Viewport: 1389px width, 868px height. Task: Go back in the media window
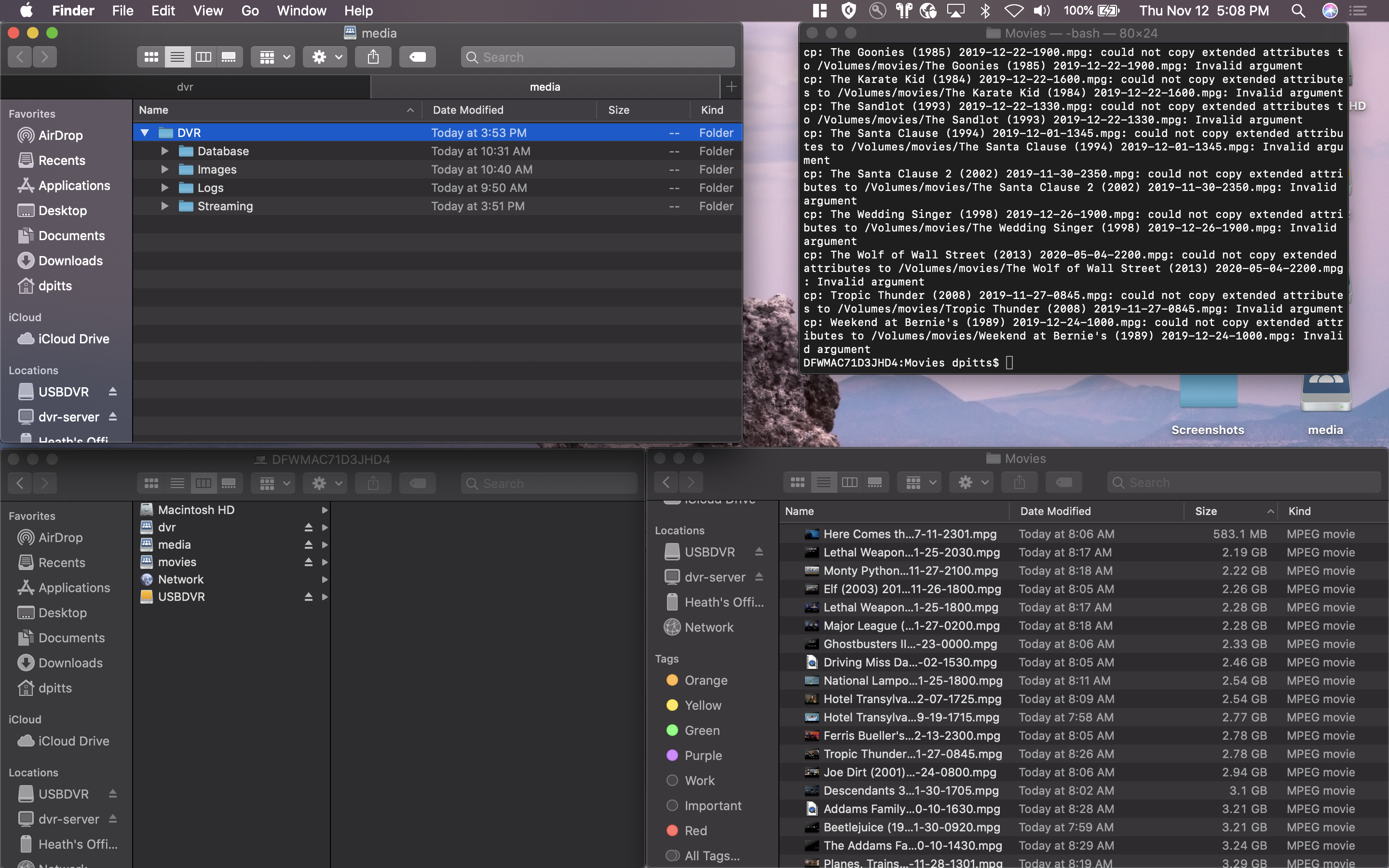(20, 57)
